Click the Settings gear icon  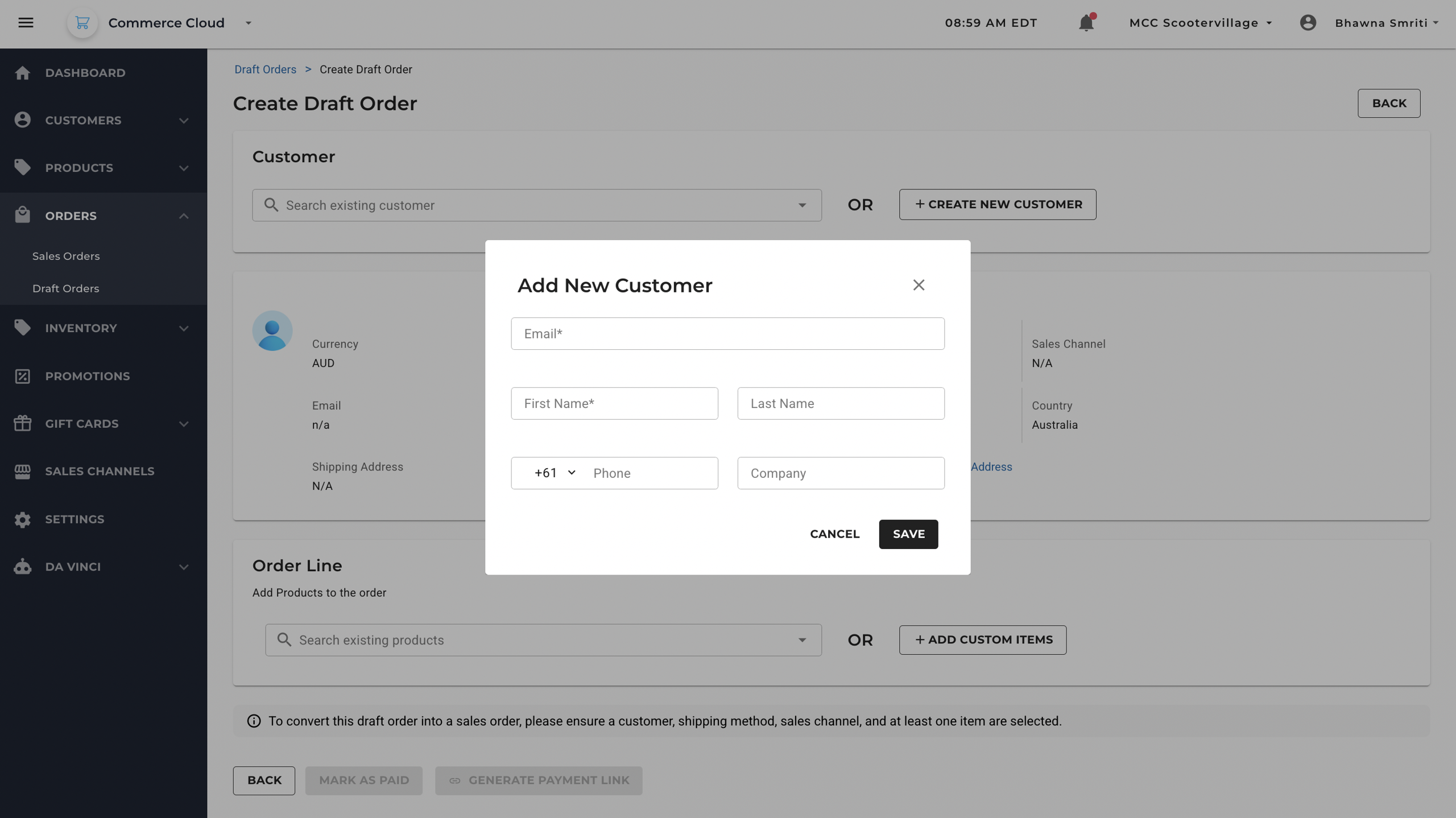(23, 519)
